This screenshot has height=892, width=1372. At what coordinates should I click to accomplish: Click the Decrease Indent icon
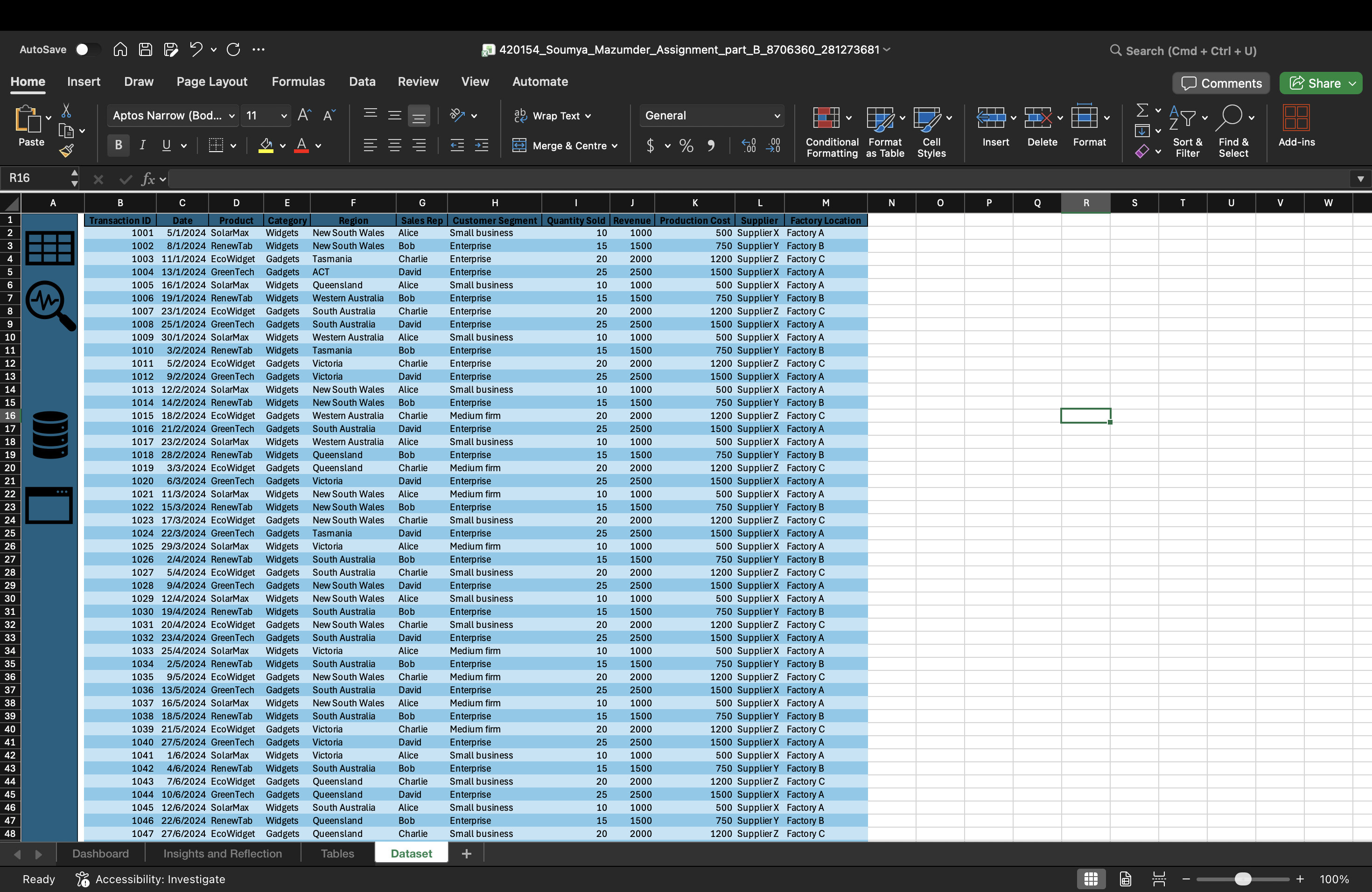(x=457, y=145)
